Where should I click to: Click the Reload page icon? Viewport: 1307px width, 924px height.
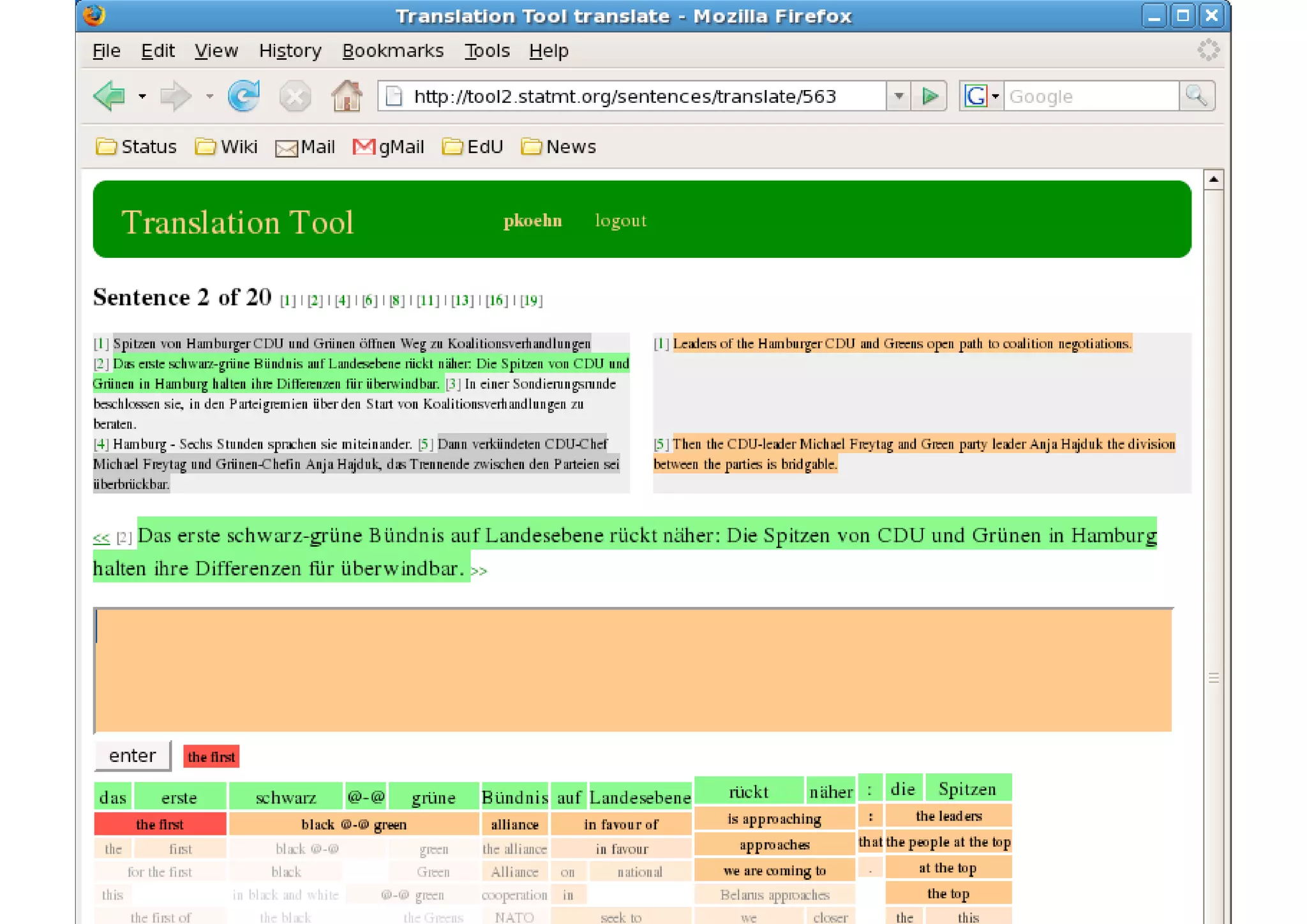click(243, 96)
